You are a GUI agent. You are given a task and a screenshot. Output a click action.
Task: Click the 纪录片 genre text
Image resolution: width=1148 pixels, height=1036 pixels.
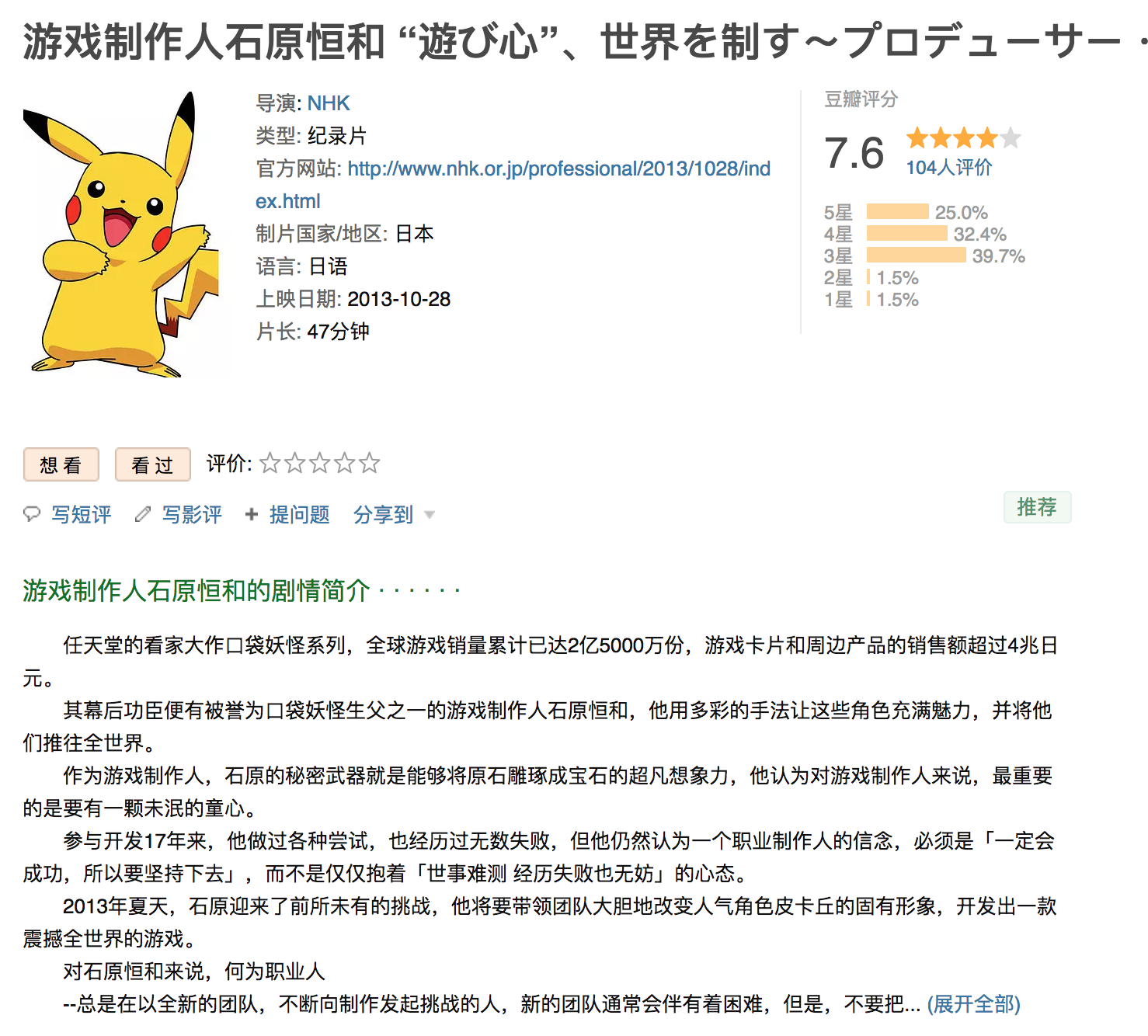coord(337,136)
